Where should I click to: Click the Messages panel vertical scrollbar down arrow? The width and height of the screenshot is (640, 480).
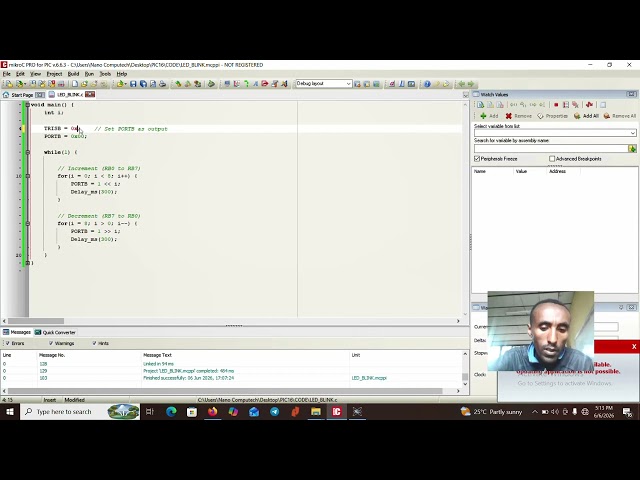(x=465, y=384)
